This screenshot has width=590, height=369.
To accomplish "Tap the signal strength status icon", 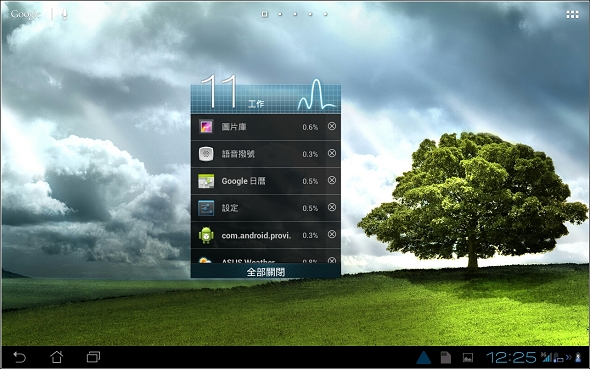I will click(x=546, y=357).
